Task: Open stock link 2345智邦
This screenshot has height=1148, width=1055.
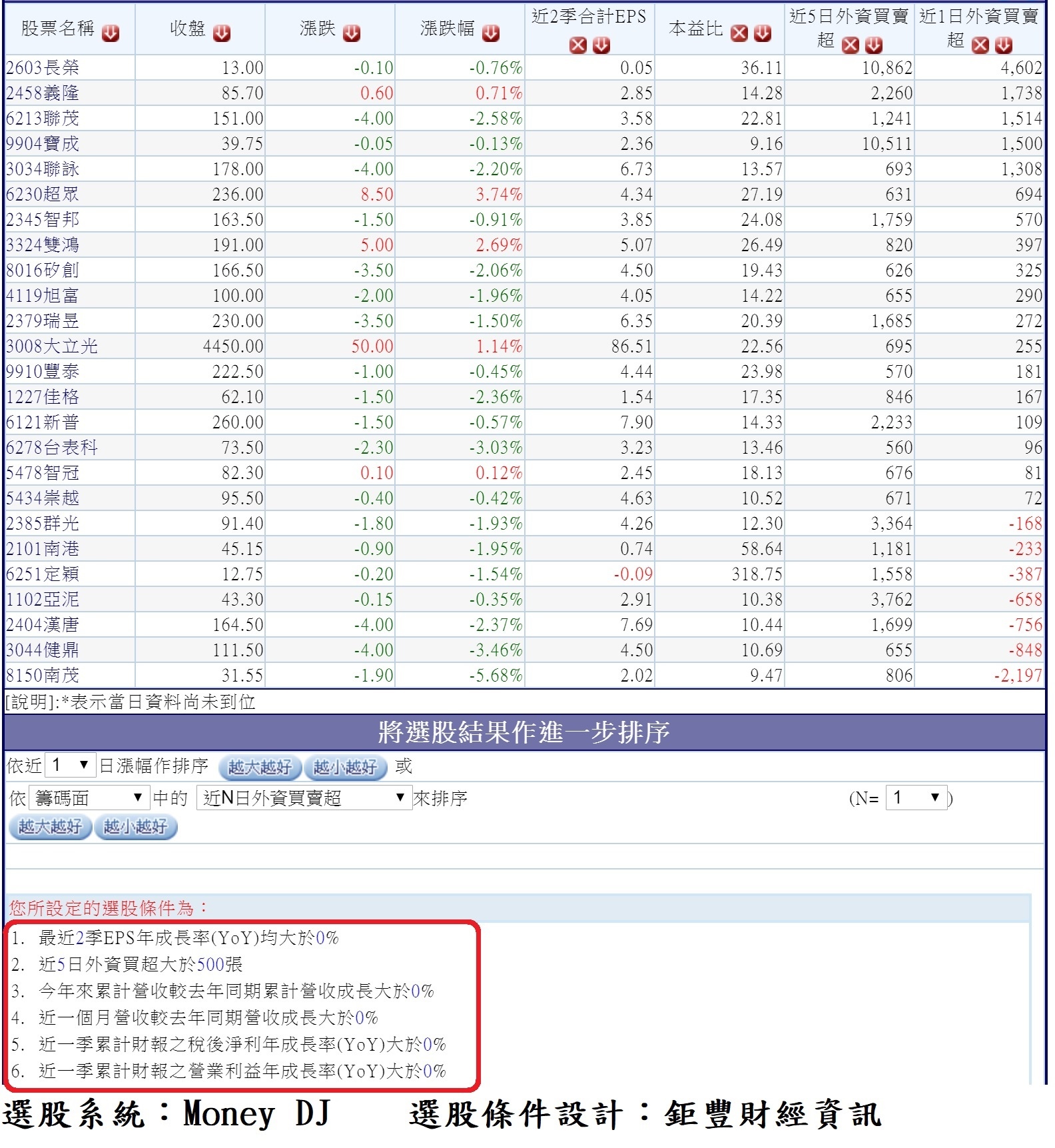Action: click(x=43, y=219)
